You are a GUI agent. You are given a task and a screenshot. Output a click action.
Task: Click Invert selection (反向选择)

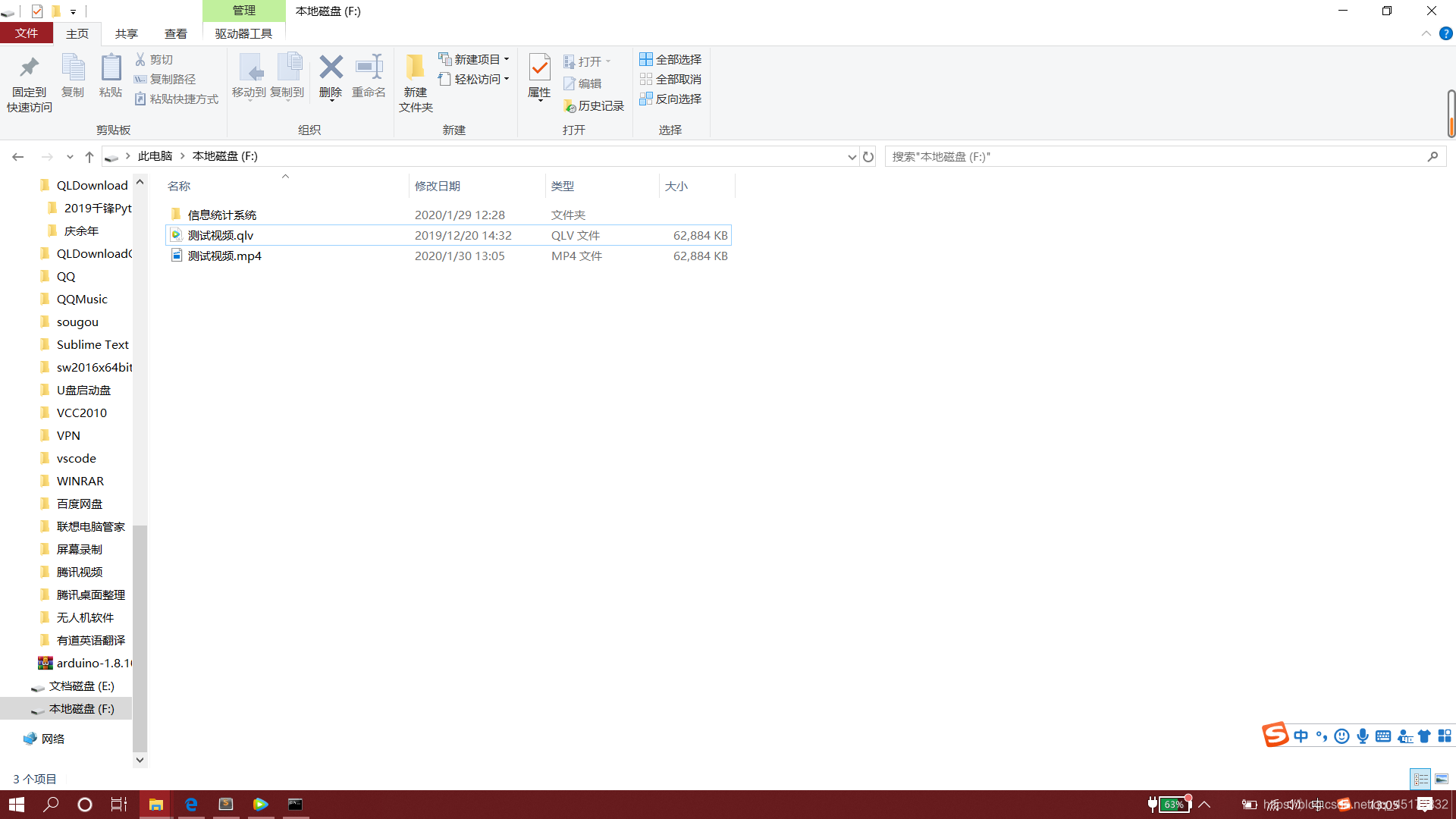(670, 99)
